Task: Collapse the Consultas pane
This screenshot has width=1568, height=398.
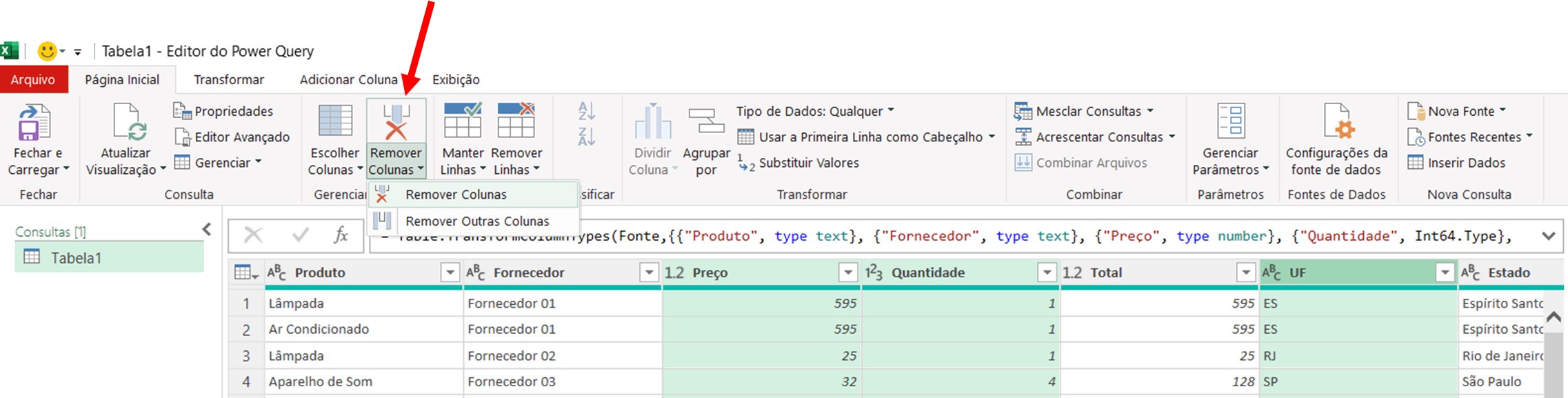Action: pyautogui.click(x=207, y=229)
